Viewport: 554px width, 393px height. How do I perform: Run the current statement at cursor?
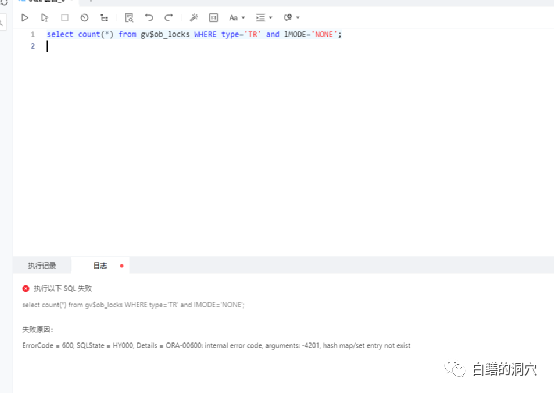pos(45,17)
